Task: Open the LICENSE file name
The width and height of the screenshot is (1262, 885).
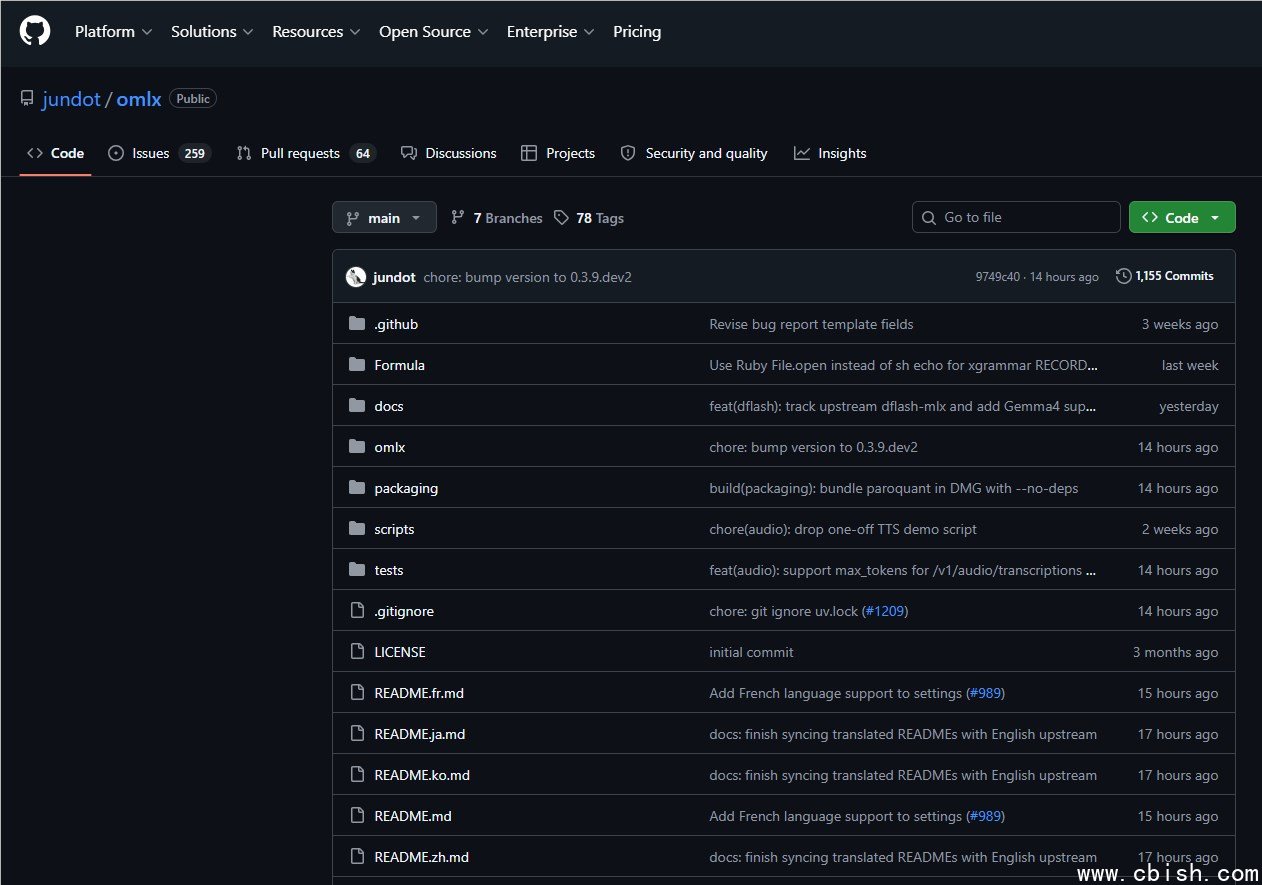Action: point(400,652)
